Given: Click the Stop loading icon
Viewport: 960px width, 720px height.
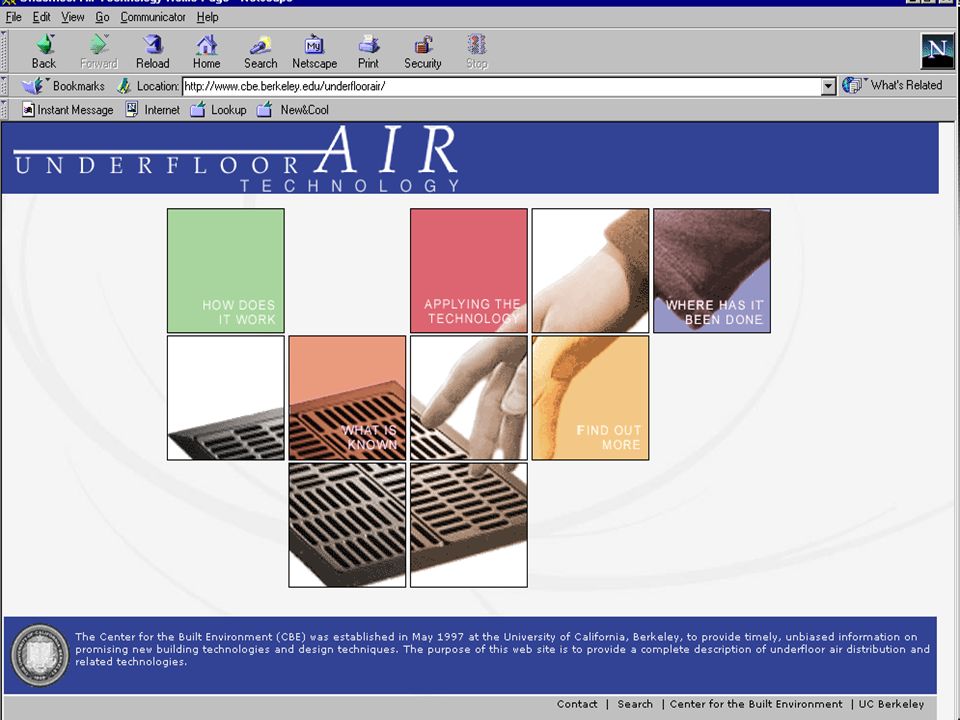Looking at the screenshot, I should (476, 51).
